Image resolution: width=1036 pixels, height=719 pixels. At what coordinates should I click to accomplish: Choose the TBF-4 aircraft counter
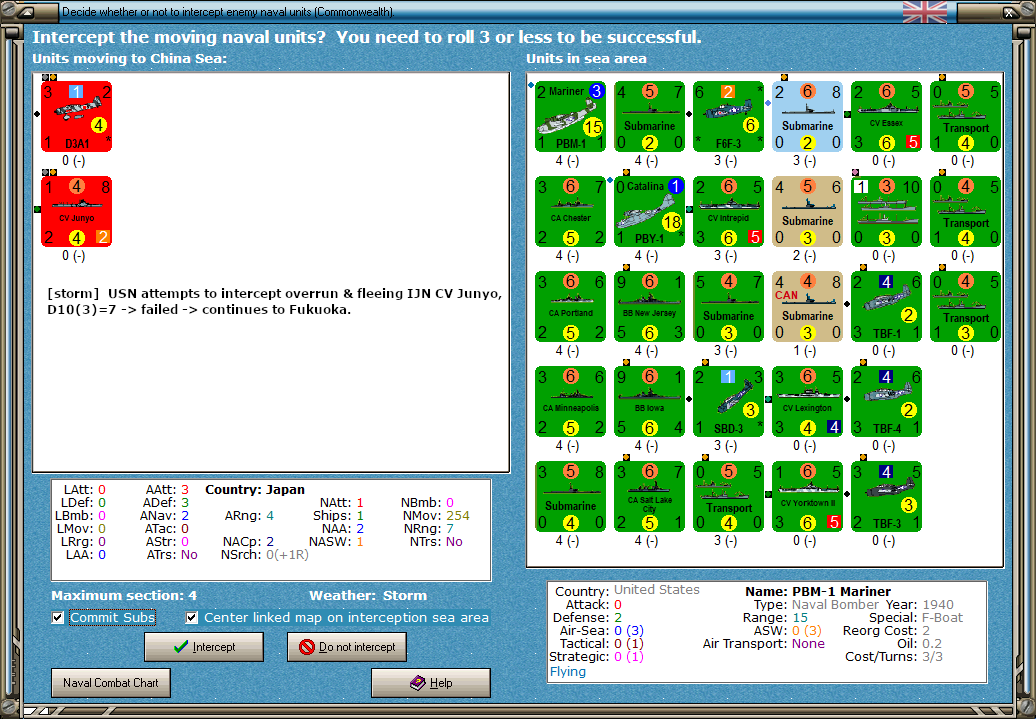(x=887, y=402)
